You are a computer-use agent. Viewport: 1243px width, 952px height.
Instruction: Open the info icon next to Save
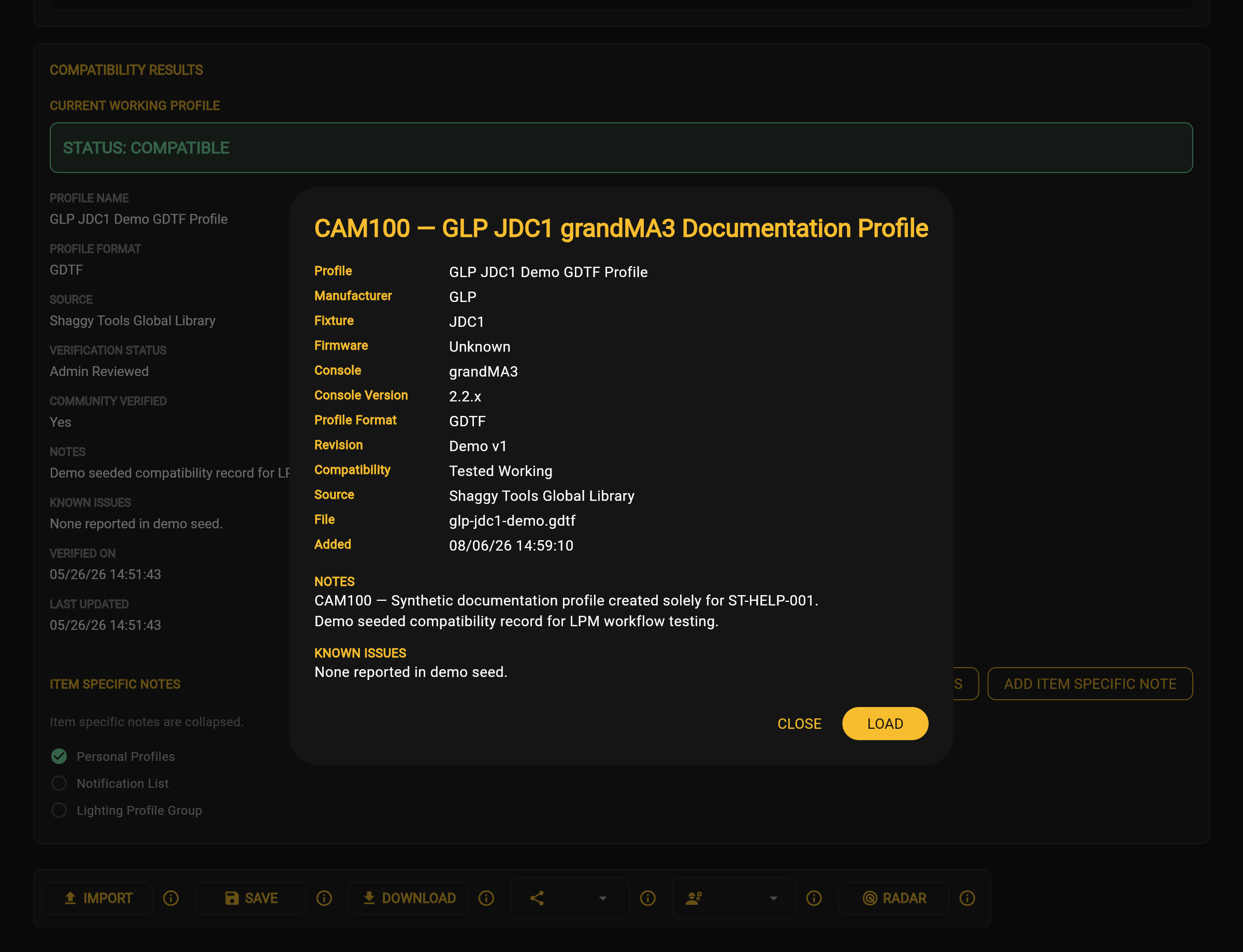[324, 898]
